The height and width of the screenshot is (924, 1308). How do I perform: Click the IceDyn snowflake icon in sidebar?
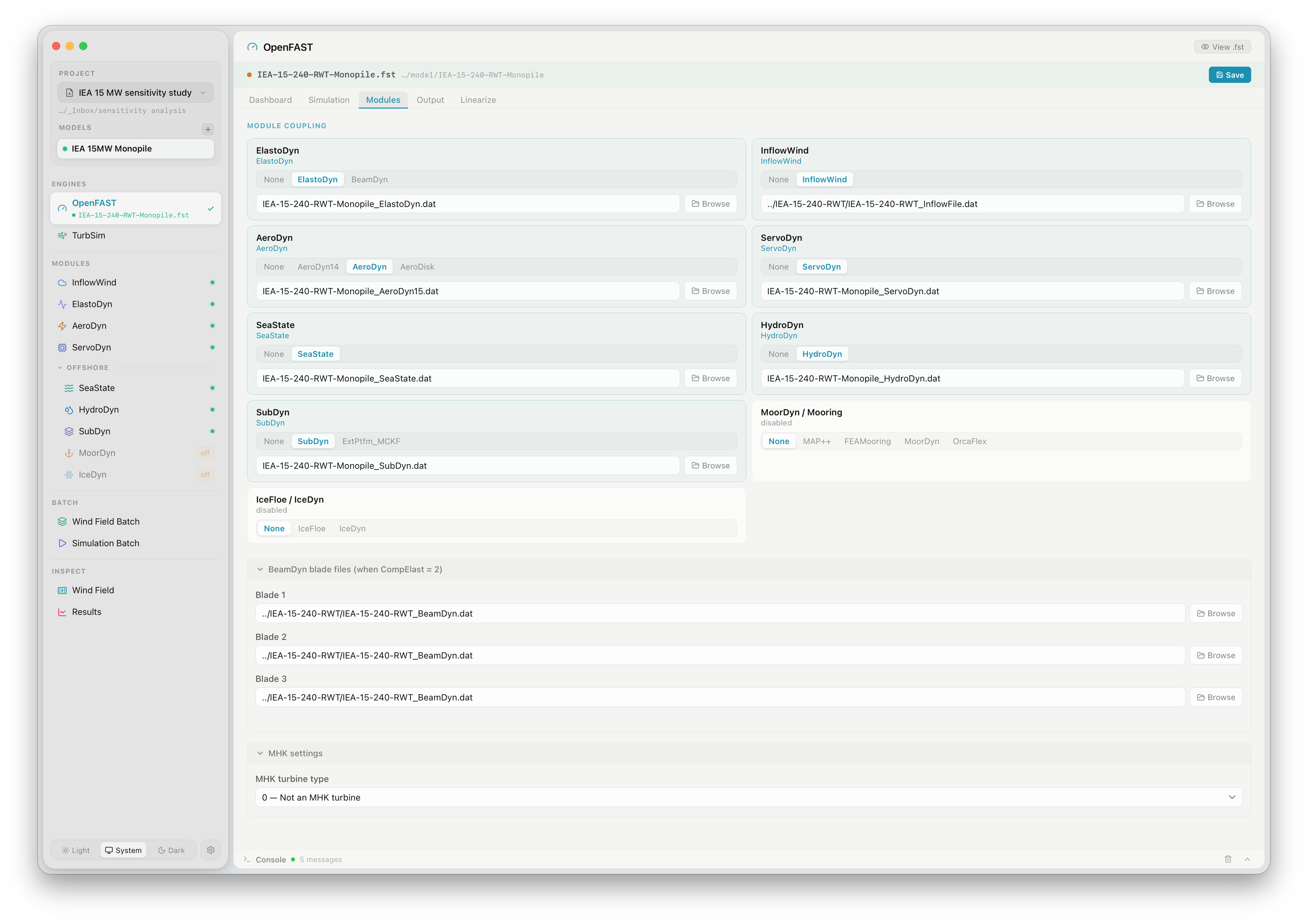(x=69, y=474)
